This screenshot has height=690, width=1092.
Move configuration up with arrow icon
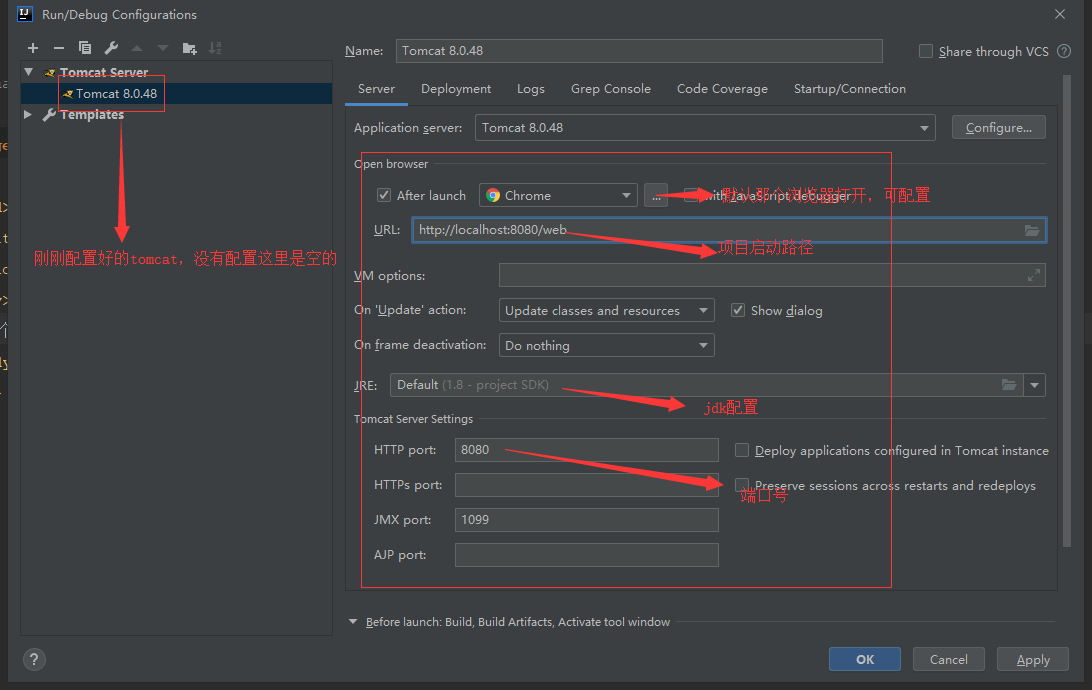click(137, 48)
